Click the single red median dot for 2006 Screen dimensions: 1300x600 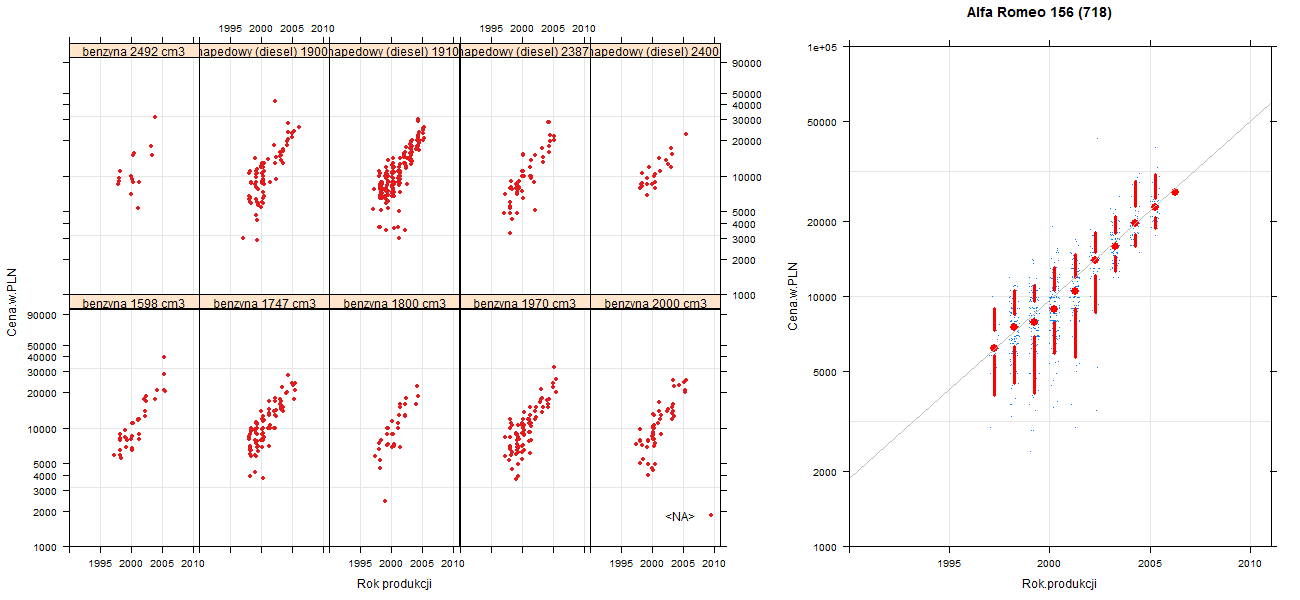(x=1175, y=192)
